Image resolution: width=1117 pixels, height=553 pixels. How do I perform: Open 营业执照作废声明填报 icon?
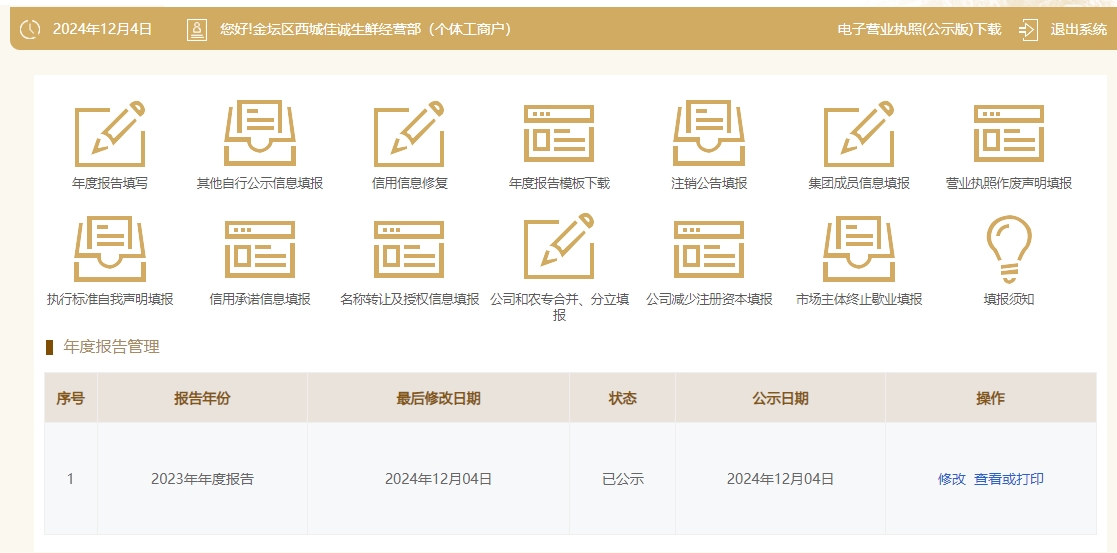coord(1008,134)
